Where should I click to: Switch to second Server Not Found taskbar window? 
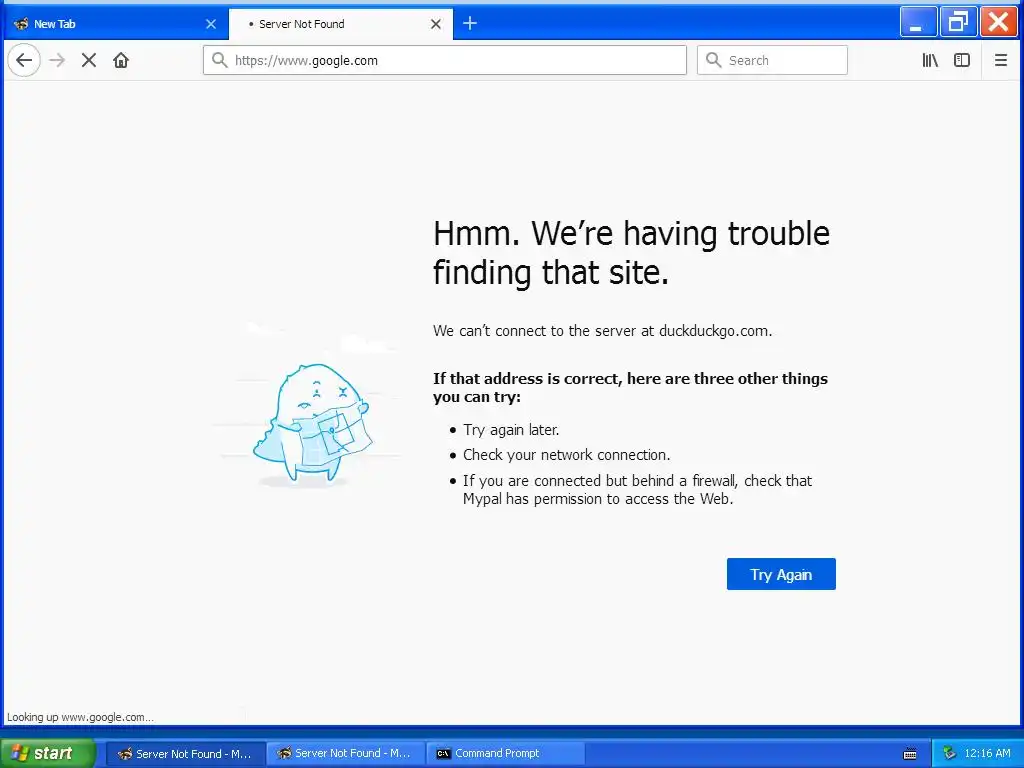(x=345, y=754)
